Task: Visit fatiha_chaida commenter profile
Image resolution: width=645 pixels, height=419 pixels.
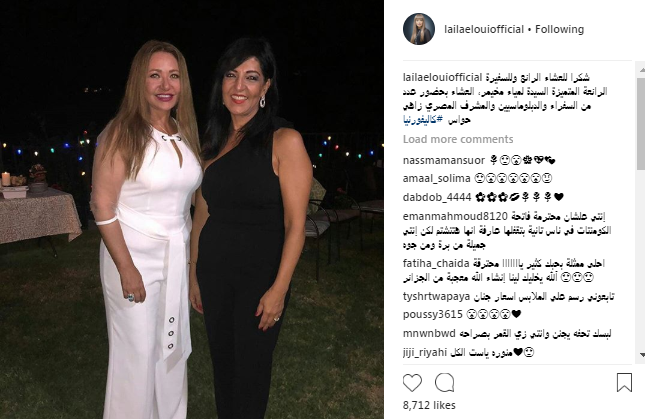Action: pyautogui.click(x=436, y=263)
